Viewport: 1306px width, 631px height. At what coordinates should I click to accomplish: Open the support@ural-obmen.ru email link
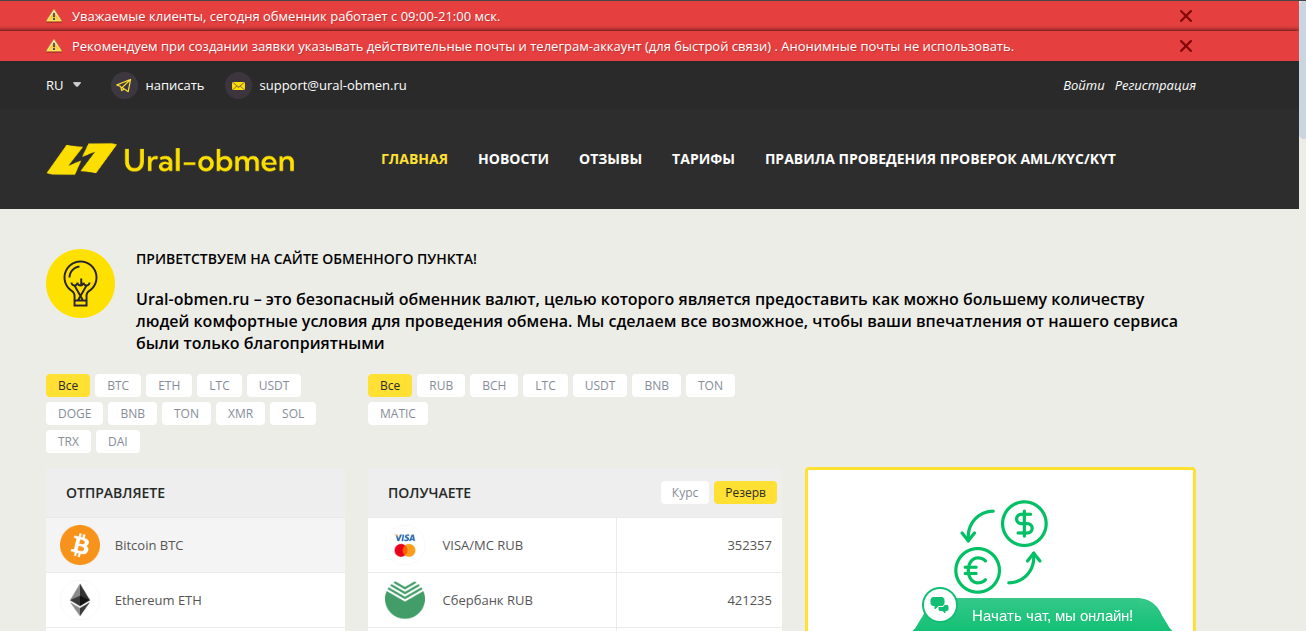[333, 86]
